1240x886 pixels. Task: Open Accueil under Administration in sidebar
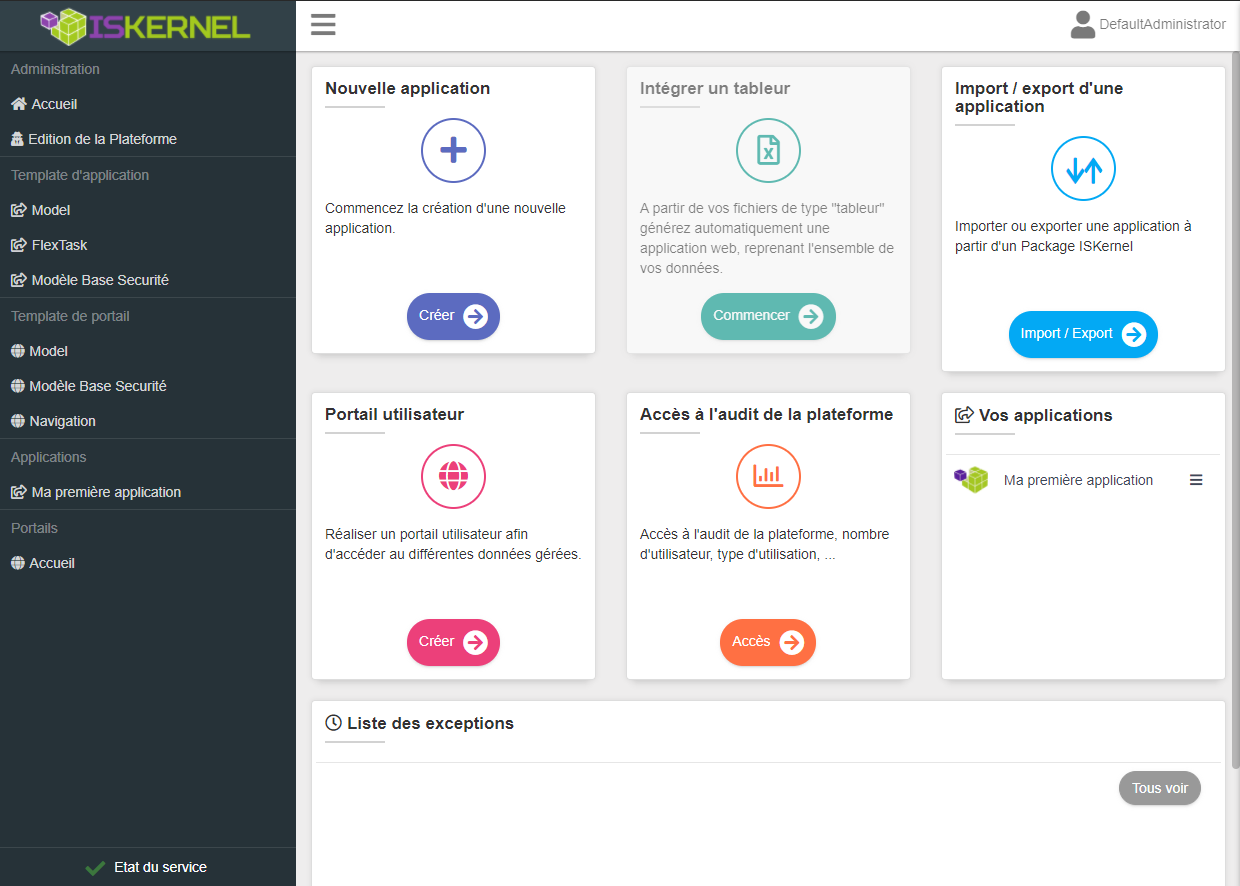pos(54,104)
